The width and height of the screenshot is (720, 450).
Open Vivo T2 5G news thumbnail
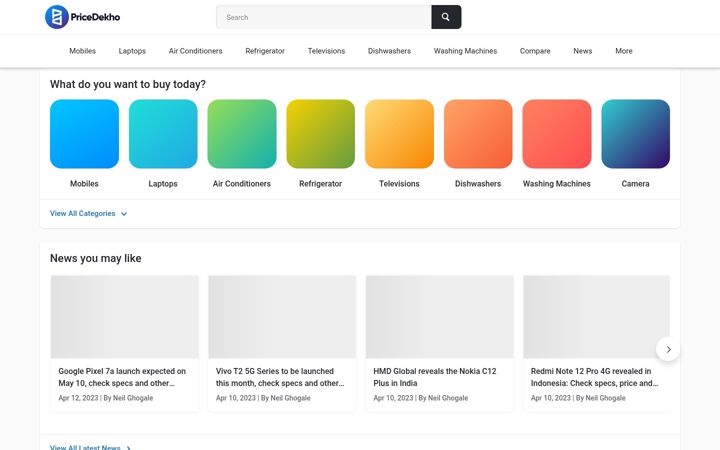click(282, 317)
